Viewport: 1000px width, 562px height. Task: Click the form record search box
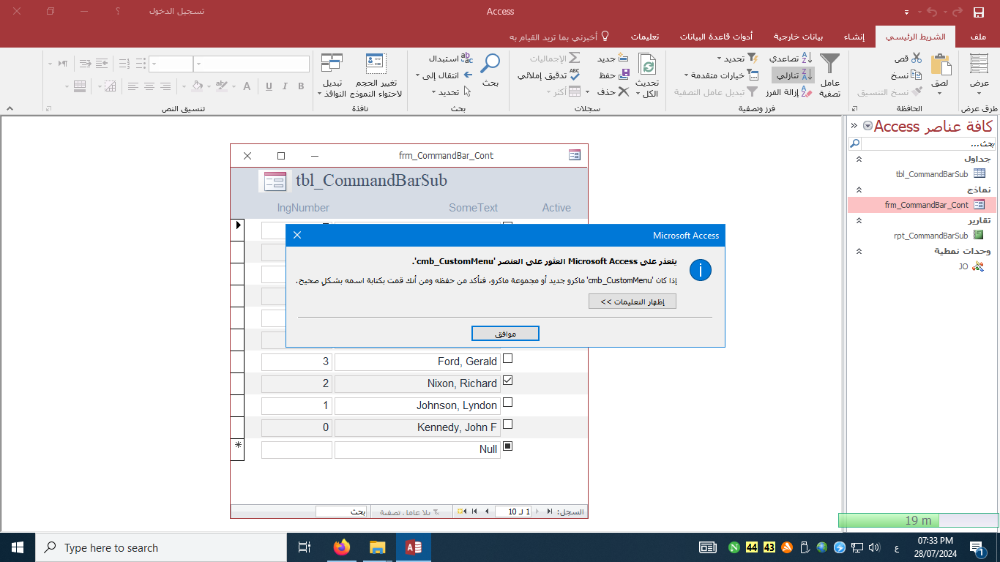[341, 512]
